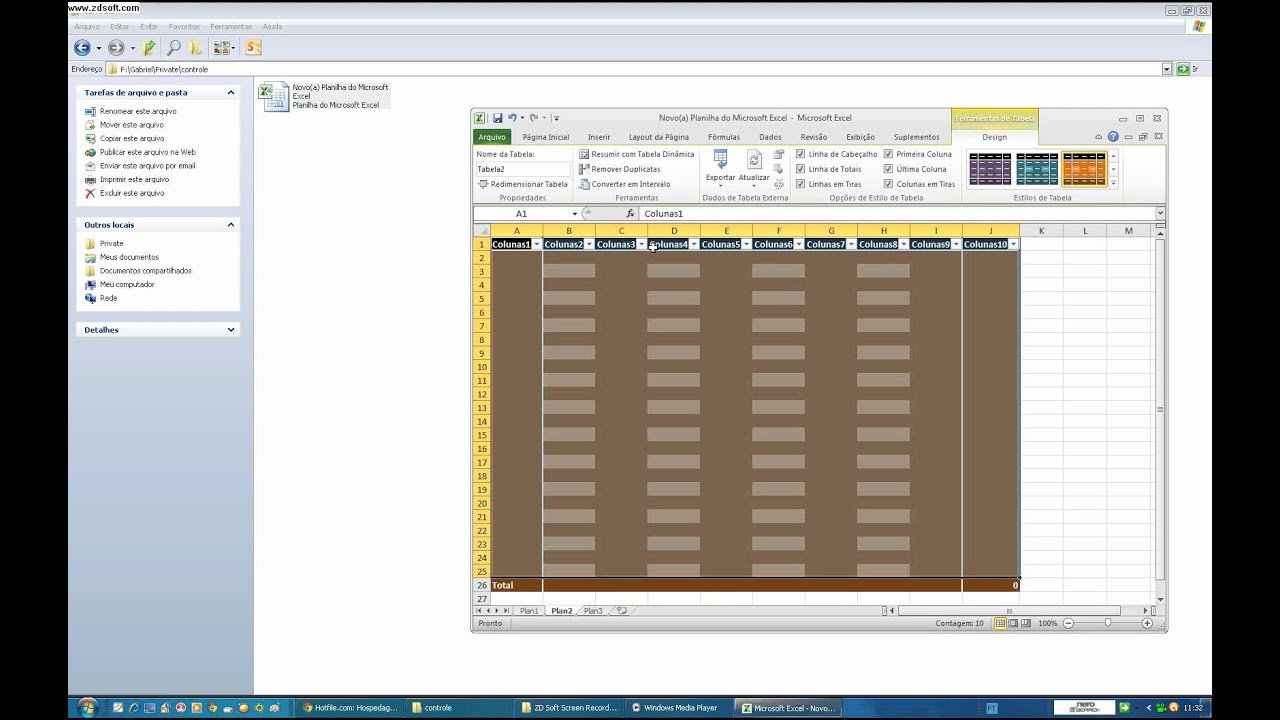Click the Exportar table icon
Viewport: 1280px width, 720px height.
point(720,160)
